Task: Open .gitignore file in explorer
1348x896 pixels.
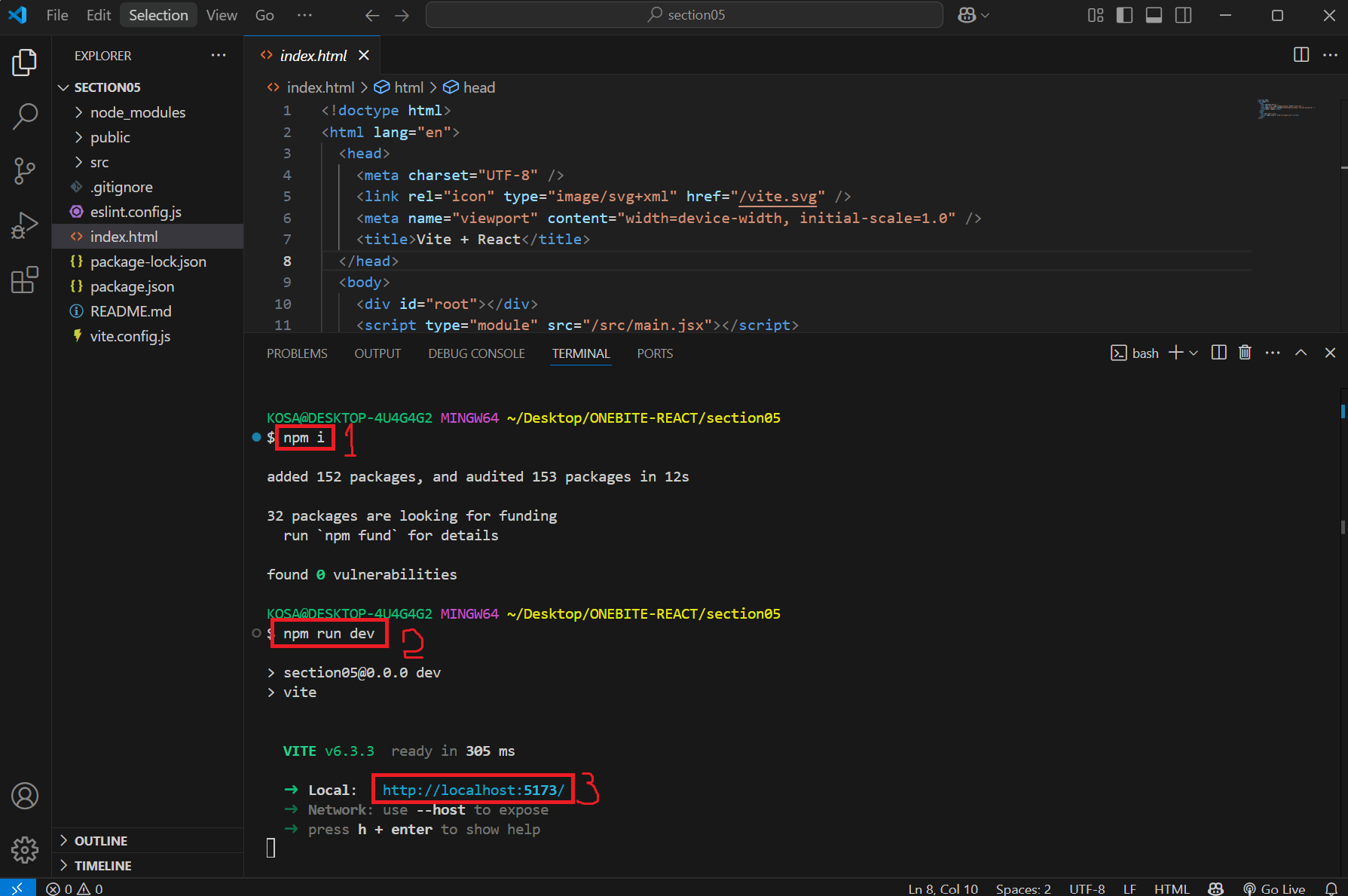Action: pyautogui.click(x=148, y=187)
